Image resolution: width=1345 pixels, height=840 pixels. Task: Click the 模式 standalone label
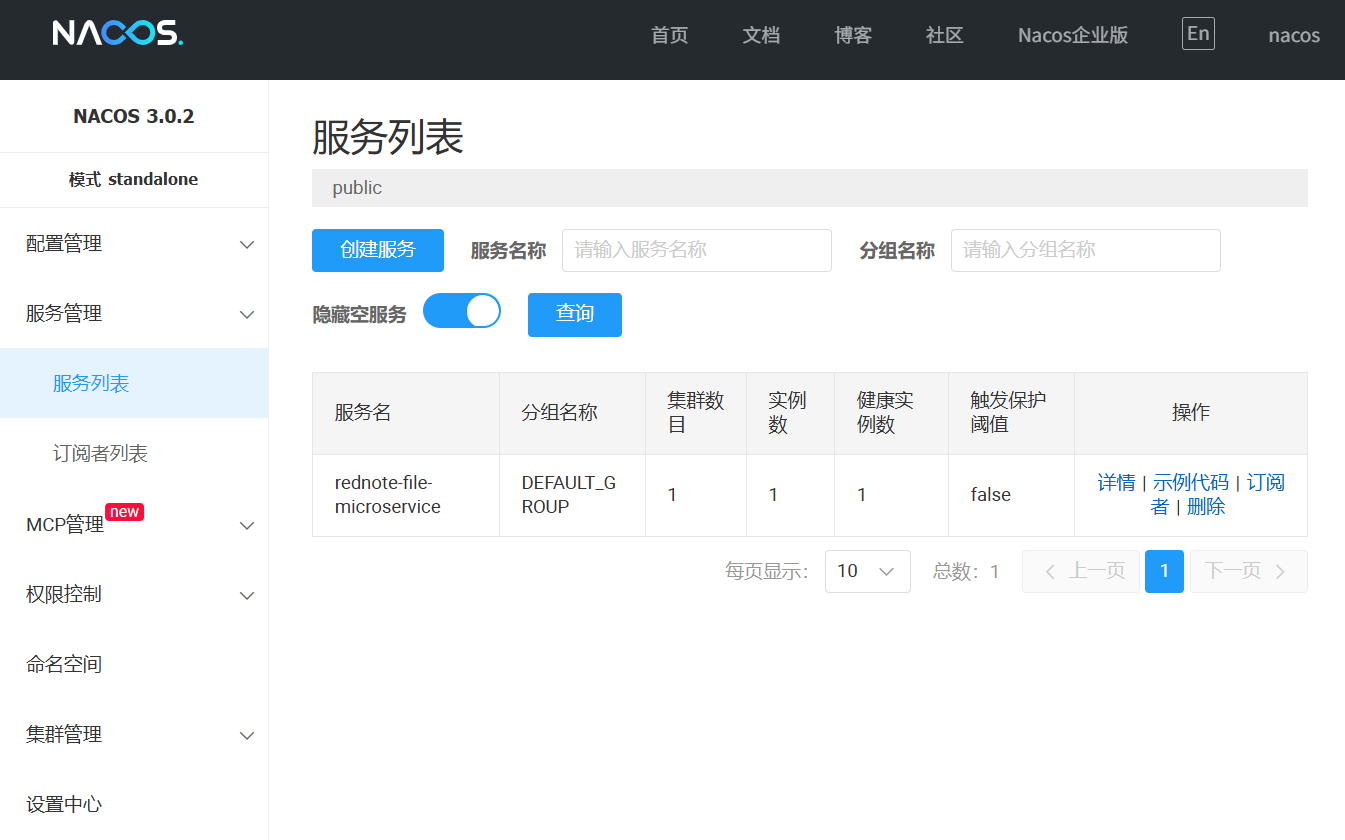[134, 180]
